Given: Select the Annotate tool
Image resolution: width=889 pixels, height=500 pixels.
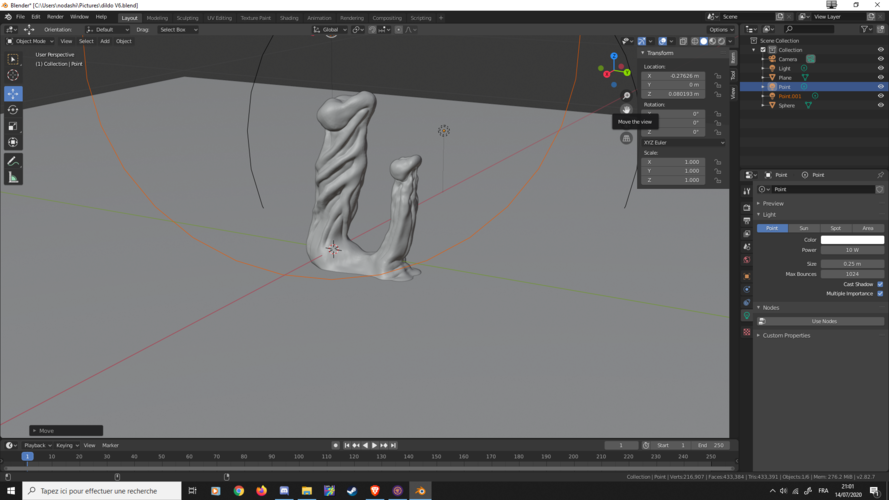Looking at the screenshot, I should [13, 162].
